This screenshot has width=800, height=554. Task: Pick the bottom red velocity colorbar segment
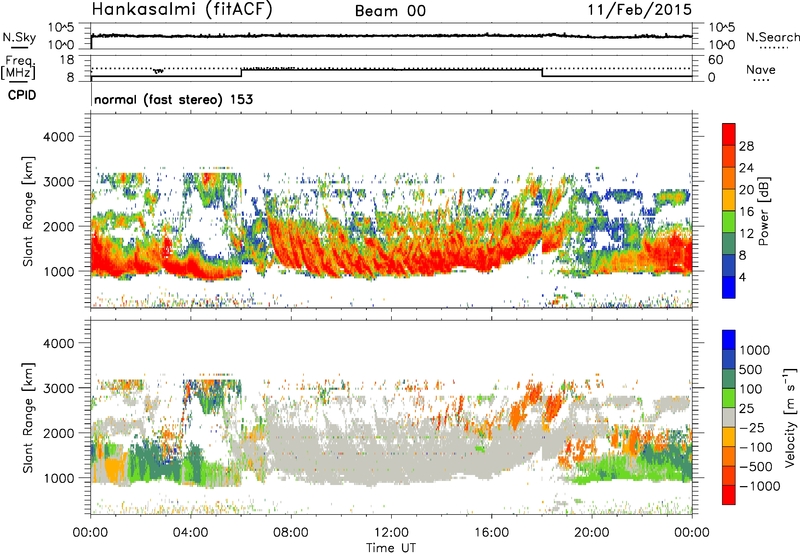coord(729,495)
